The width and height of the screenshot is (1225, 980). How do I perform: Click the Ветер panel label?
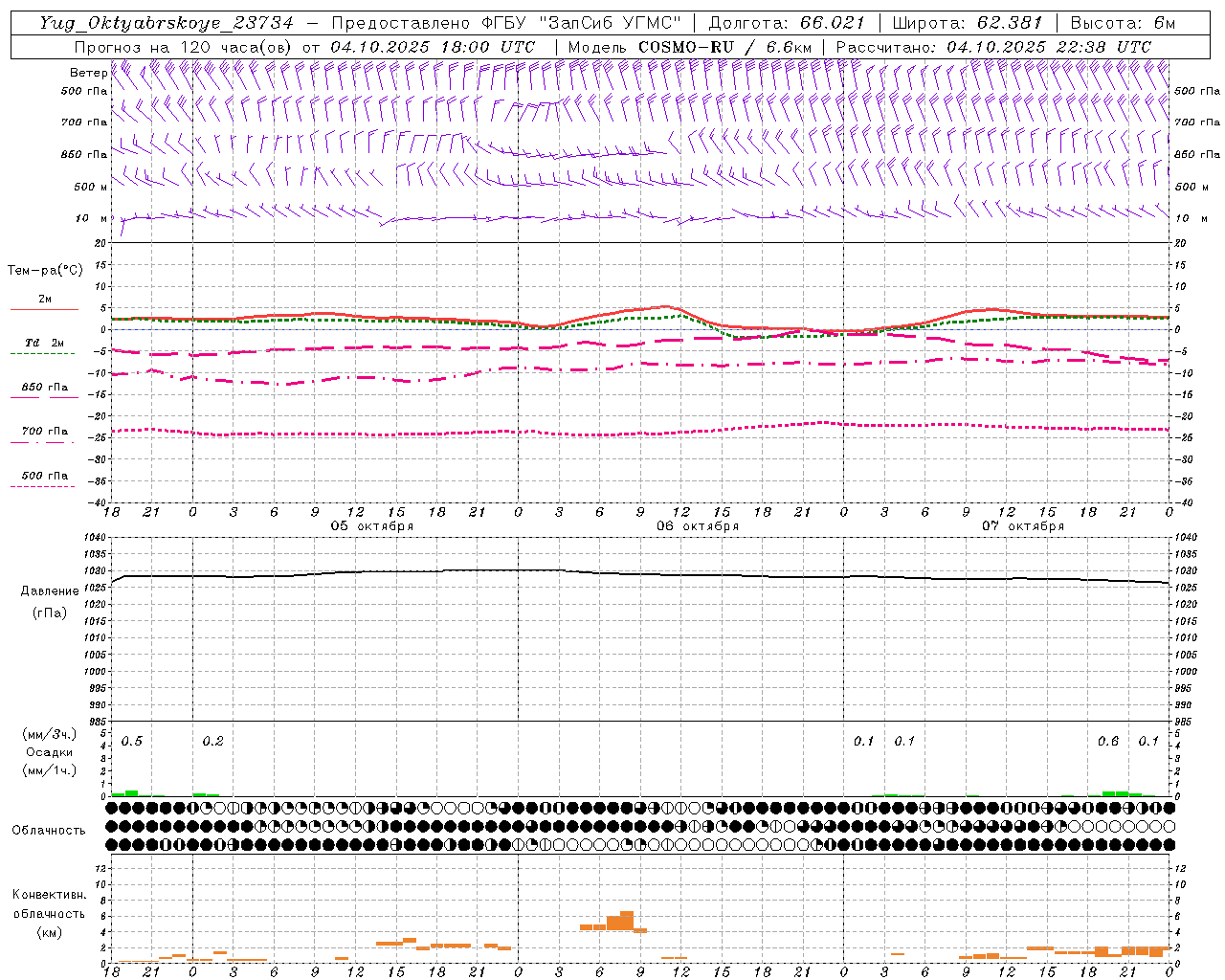pyautogui.click(x=88, y=73)
